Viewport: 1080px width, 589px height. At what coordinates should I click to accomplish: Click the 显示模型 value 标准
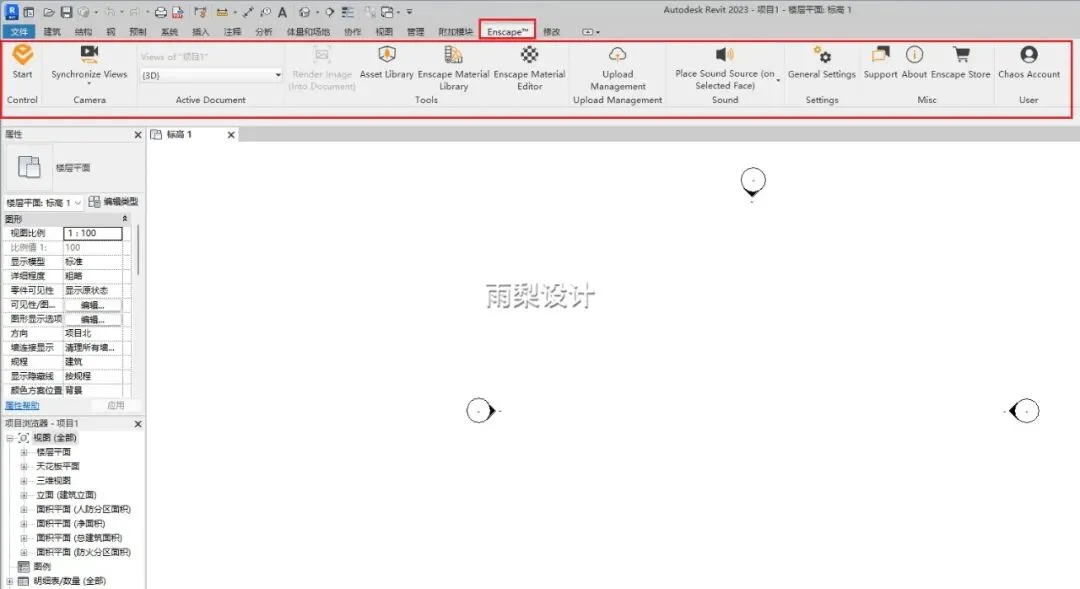click(x=93, y=262)
